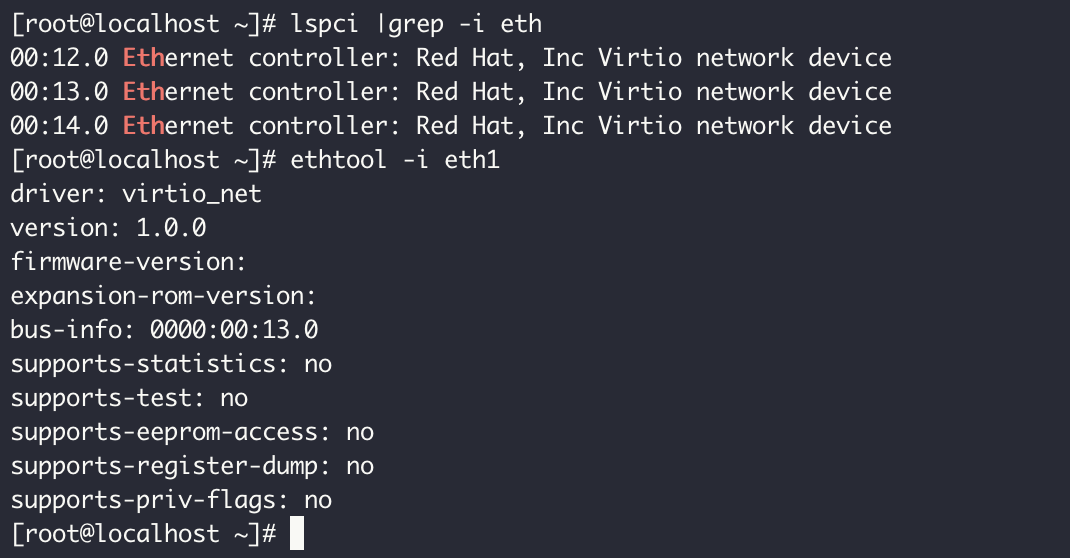Viewport: 1070px width, 558px height.
Task: Click the 'lspci' command text on the first line
Action: (x=325, y=23)
